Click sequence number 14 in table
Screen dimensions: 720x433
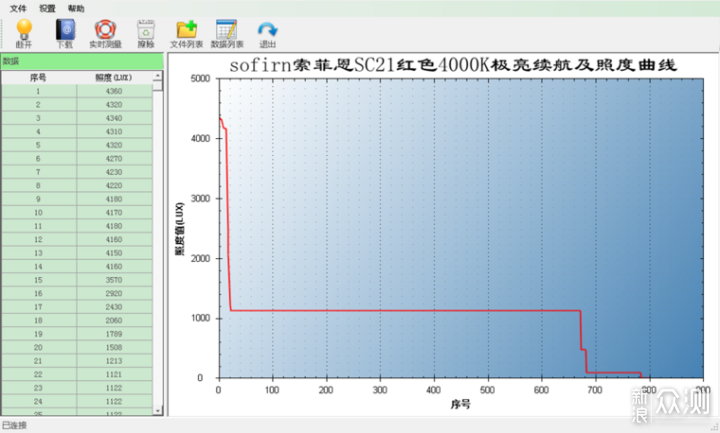pyautogui.click(x=38, y=266)
